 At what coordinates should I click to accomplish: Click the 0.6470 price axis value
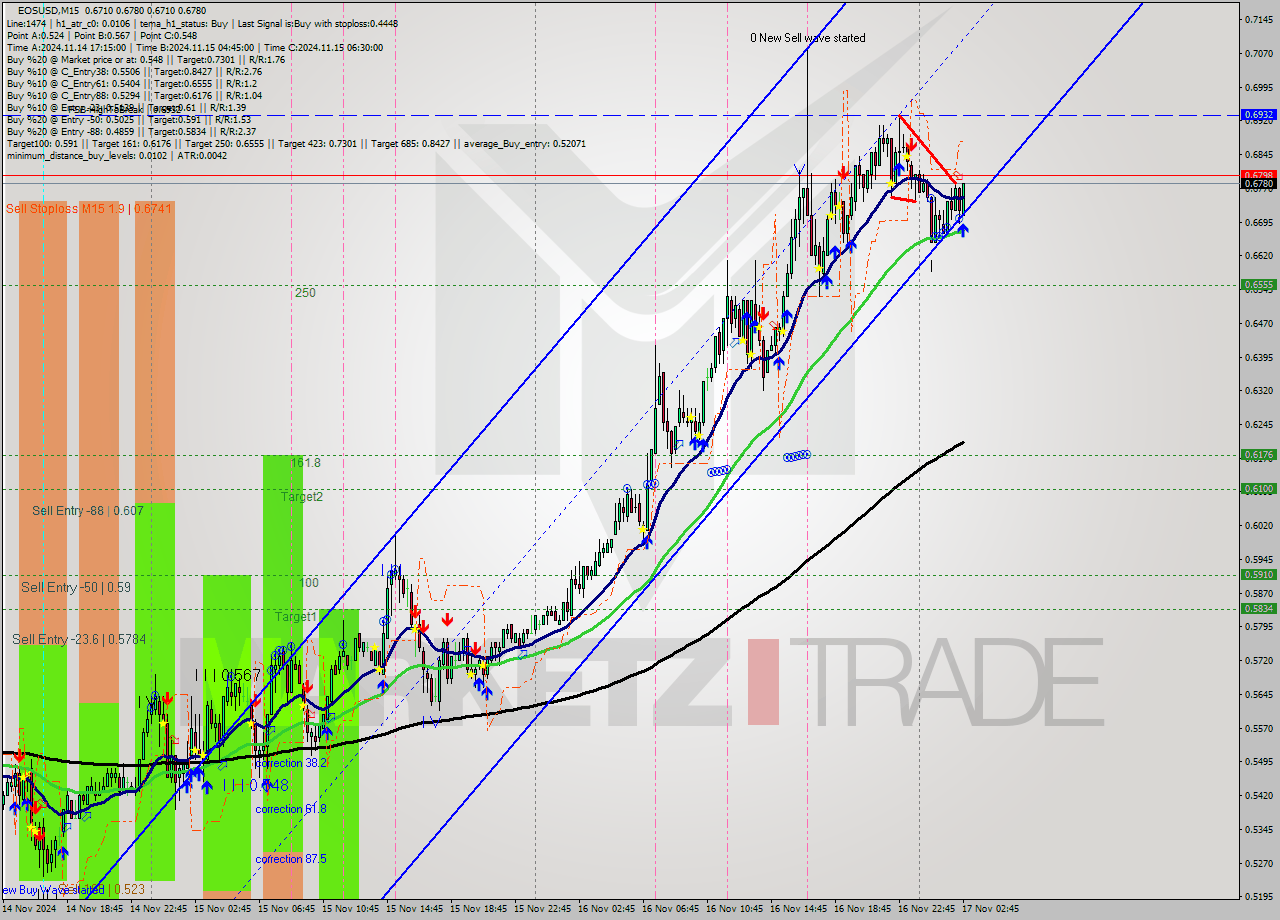coord(1258,324)
